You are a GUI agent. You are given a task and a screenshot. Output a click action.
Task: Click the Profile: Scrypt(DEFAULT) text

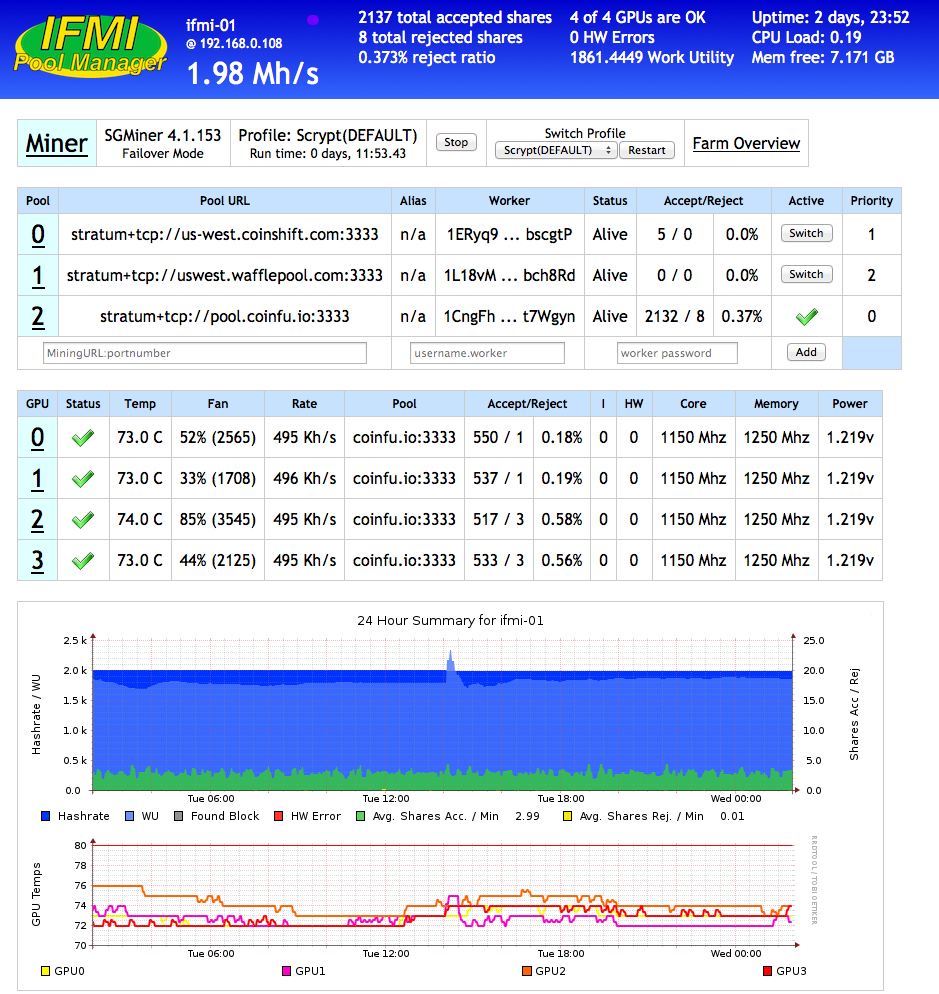pyautogui.click(x=328, y=136)
